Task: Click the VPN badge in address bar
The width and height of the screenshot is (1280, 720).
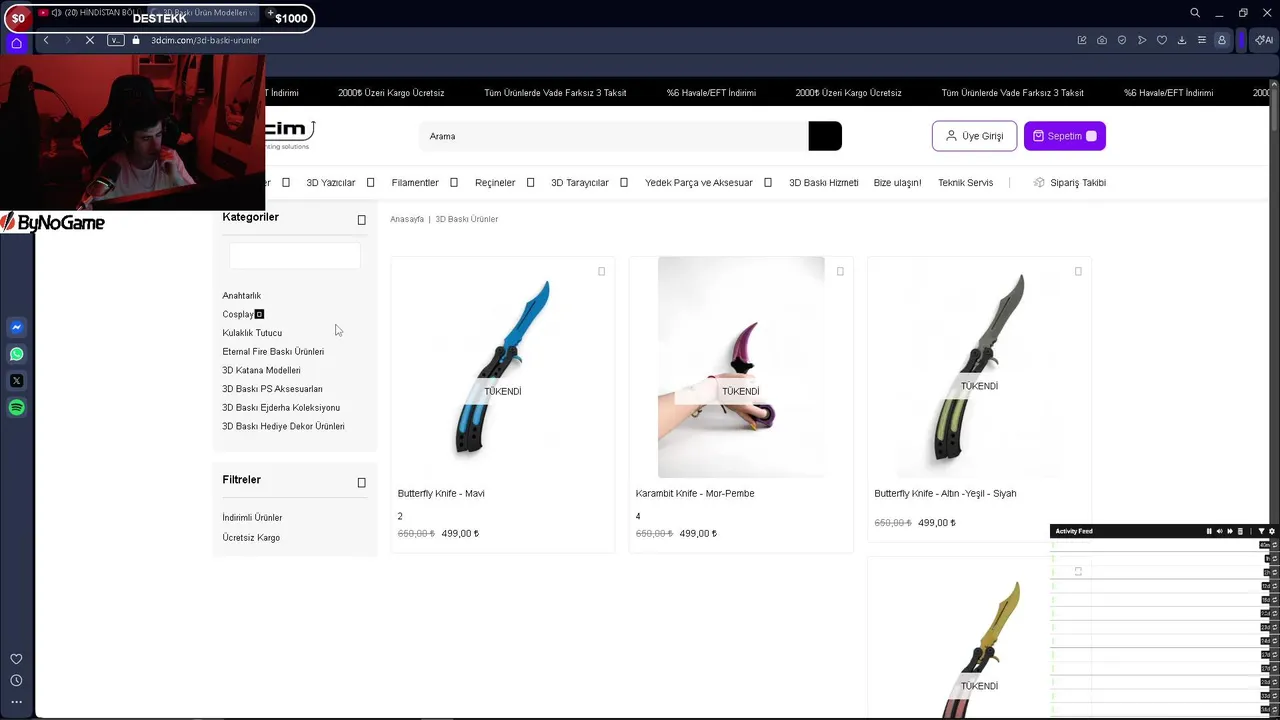Action: (x=115, y=40)
